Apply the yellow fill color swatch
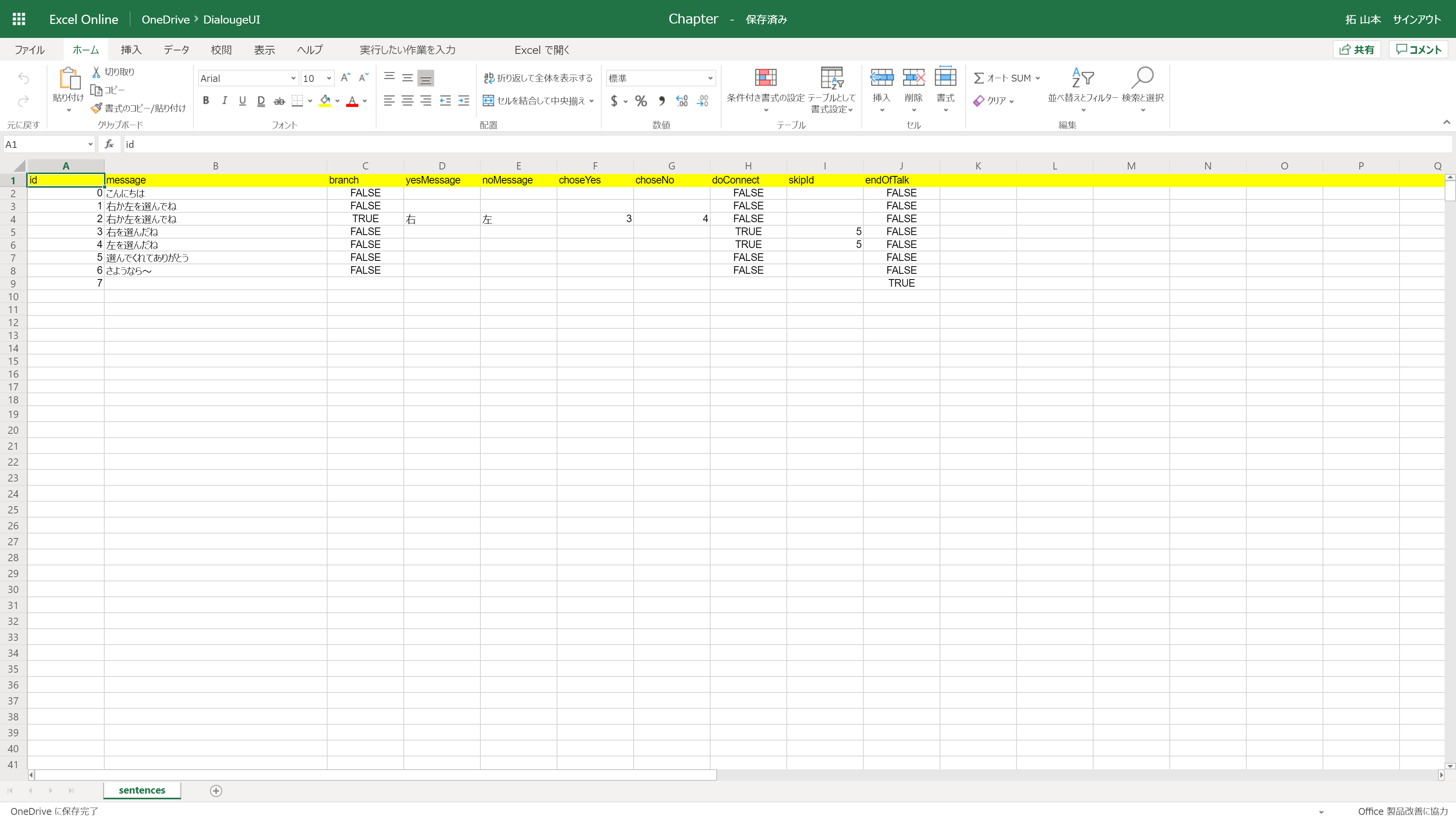This screenshot has width=1456, height=819. click(325, 100)
